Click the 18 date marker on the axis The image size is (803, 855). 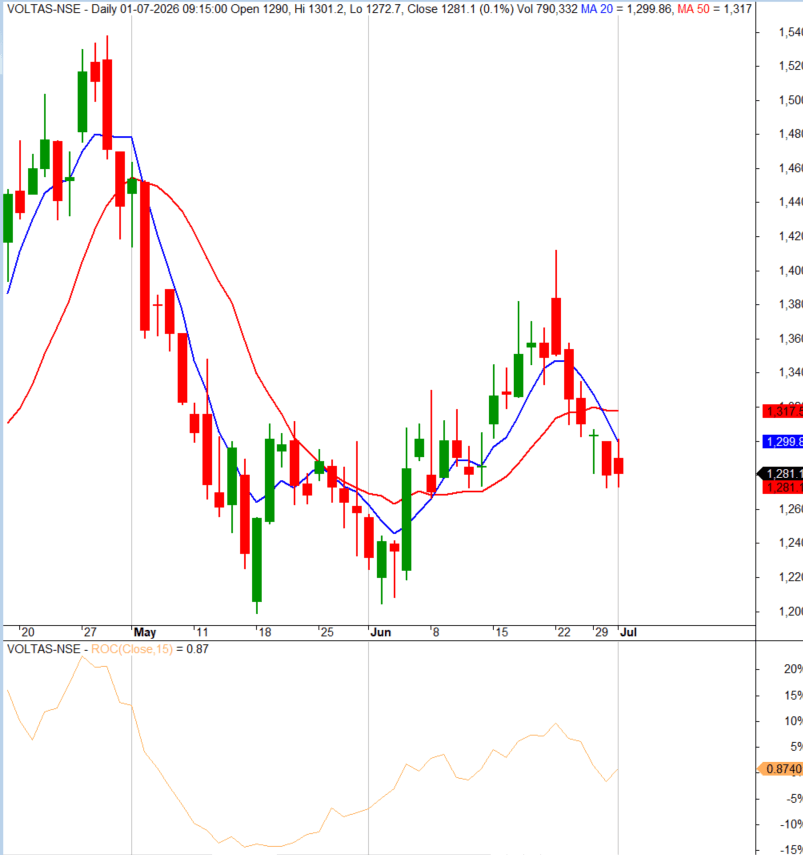tap(265, 632)
